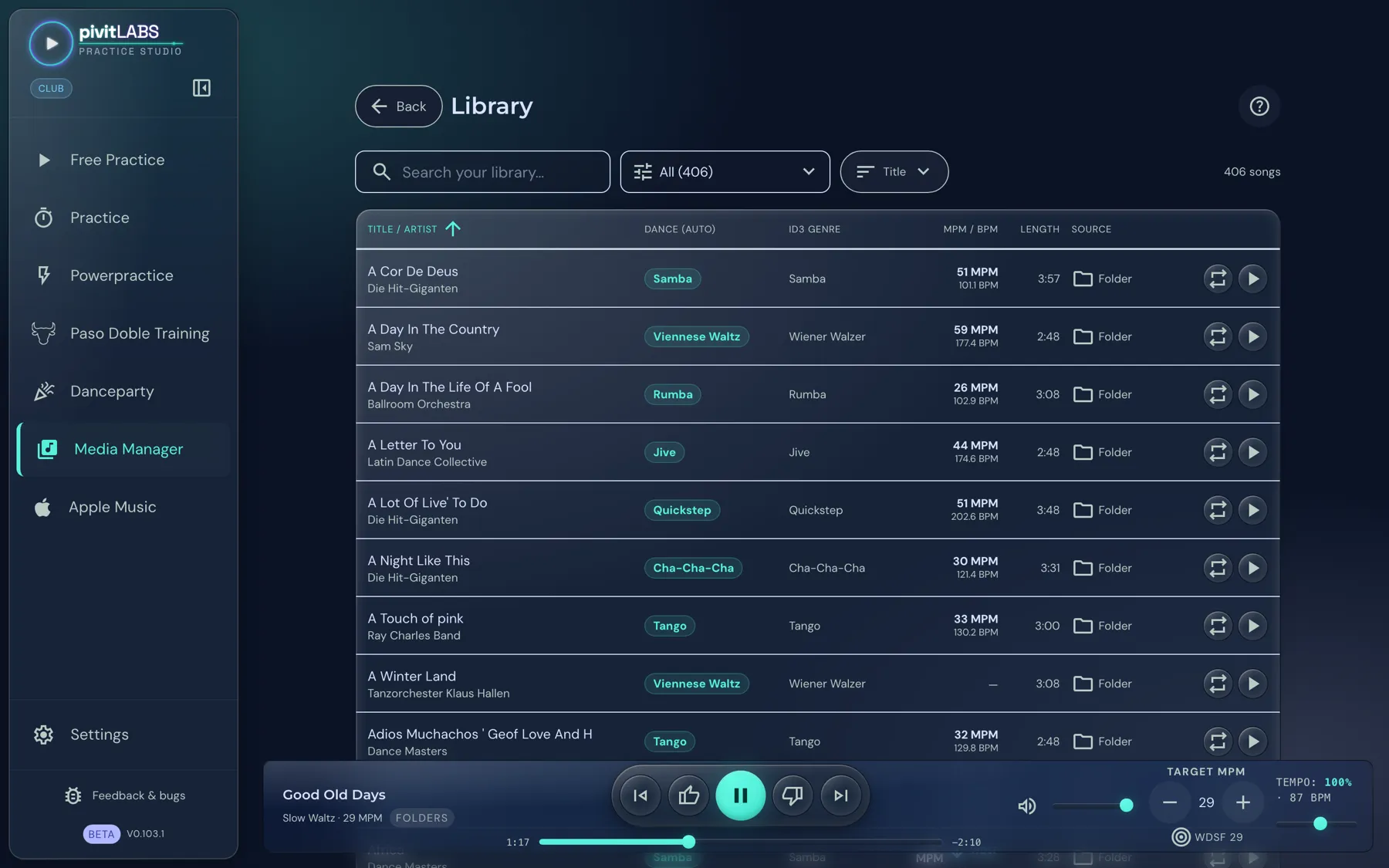
Task: Dislike the current song with thumbs down
Action: pos(793,795)
